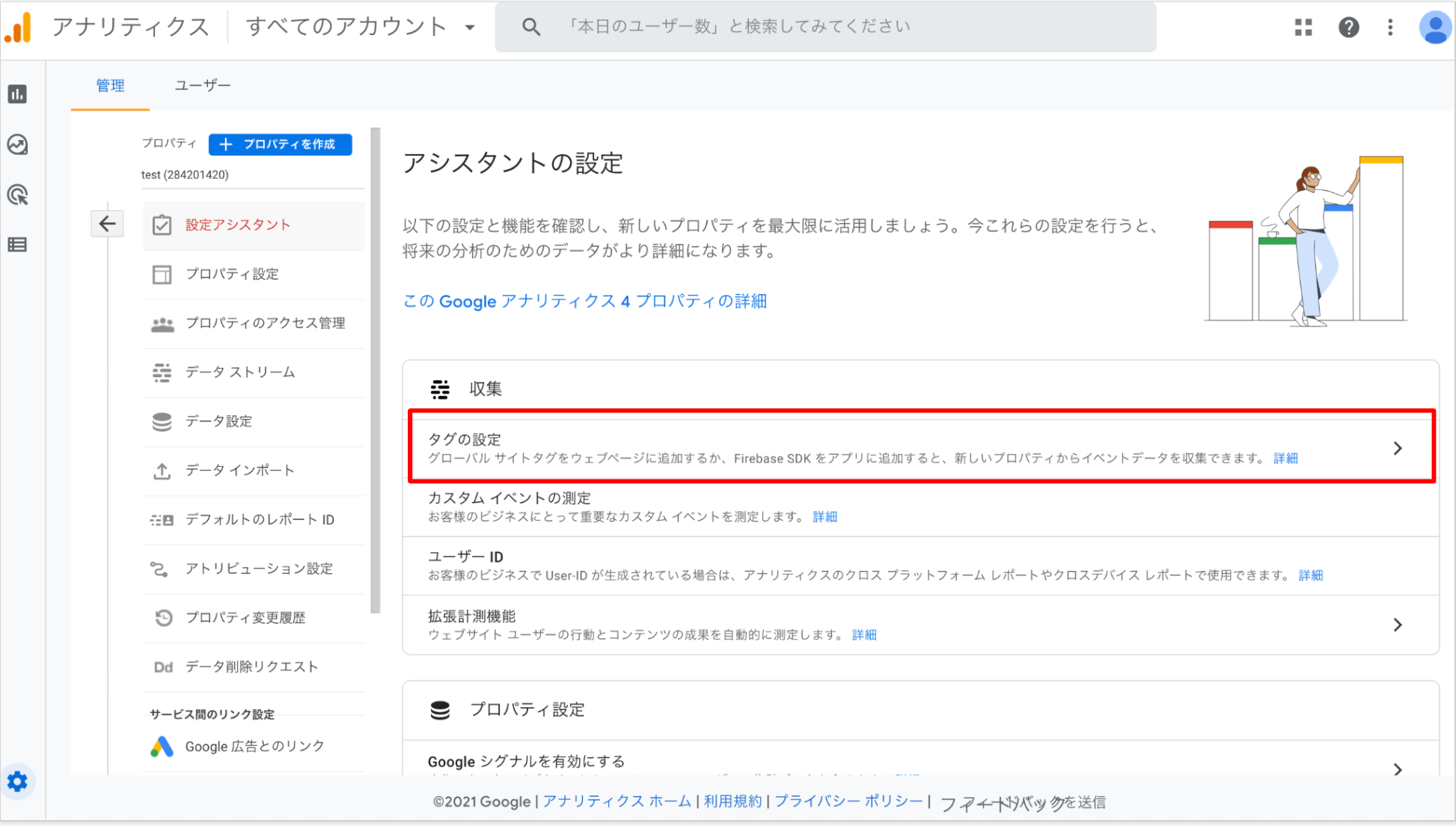
Task: Select データ ストリーム in property menu
Action: tap(239, 372)
